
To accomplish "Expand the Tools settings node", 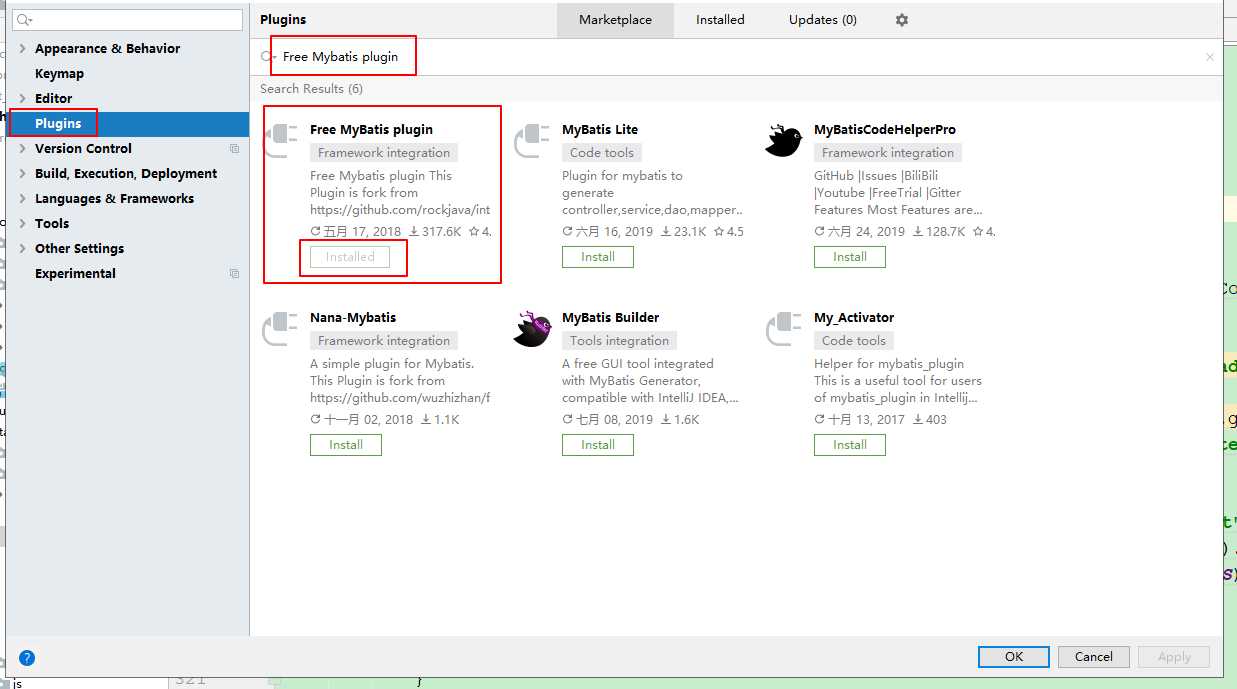I will pos(23,224).
